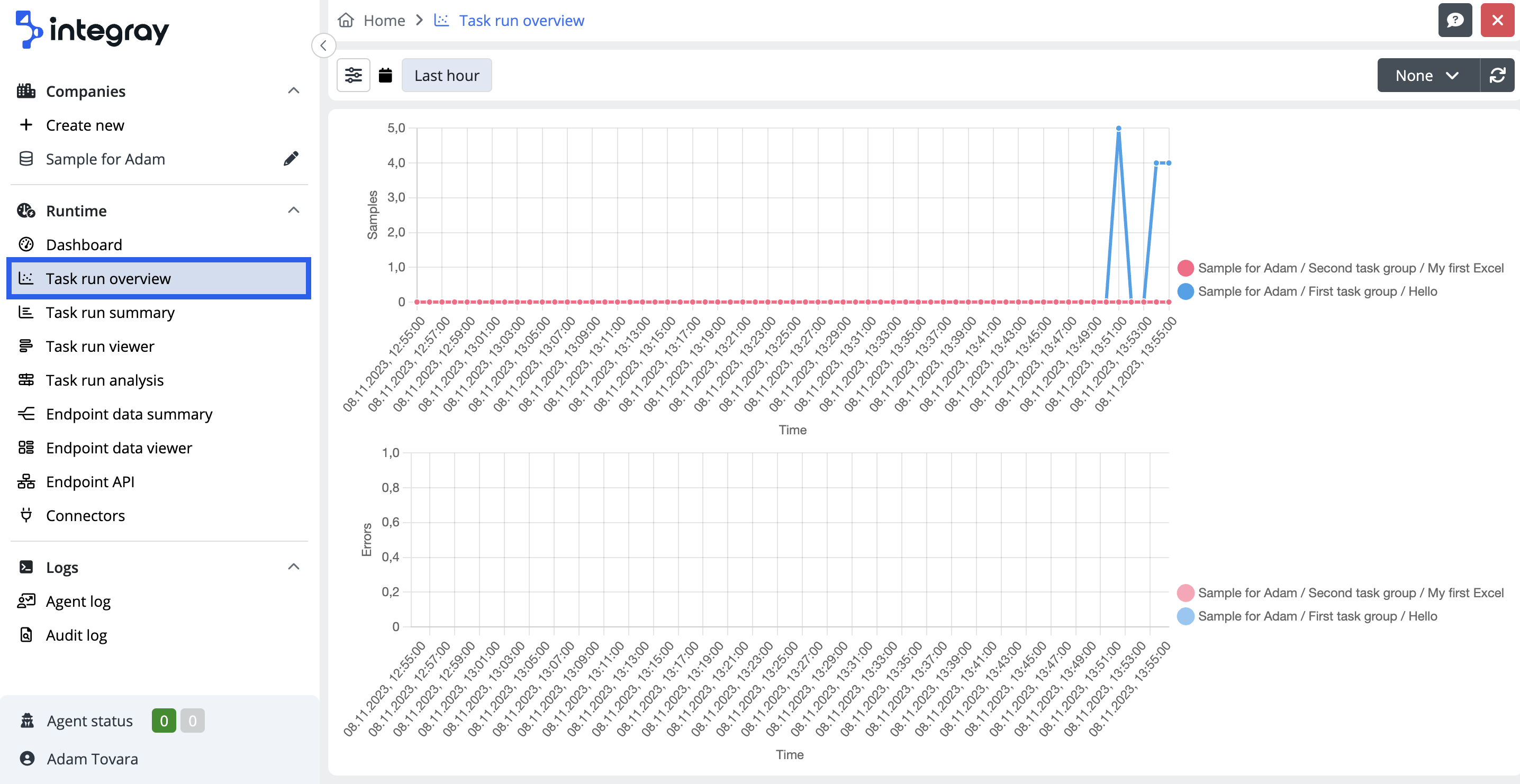Click the plus icon beside Create new

[26, 125]
